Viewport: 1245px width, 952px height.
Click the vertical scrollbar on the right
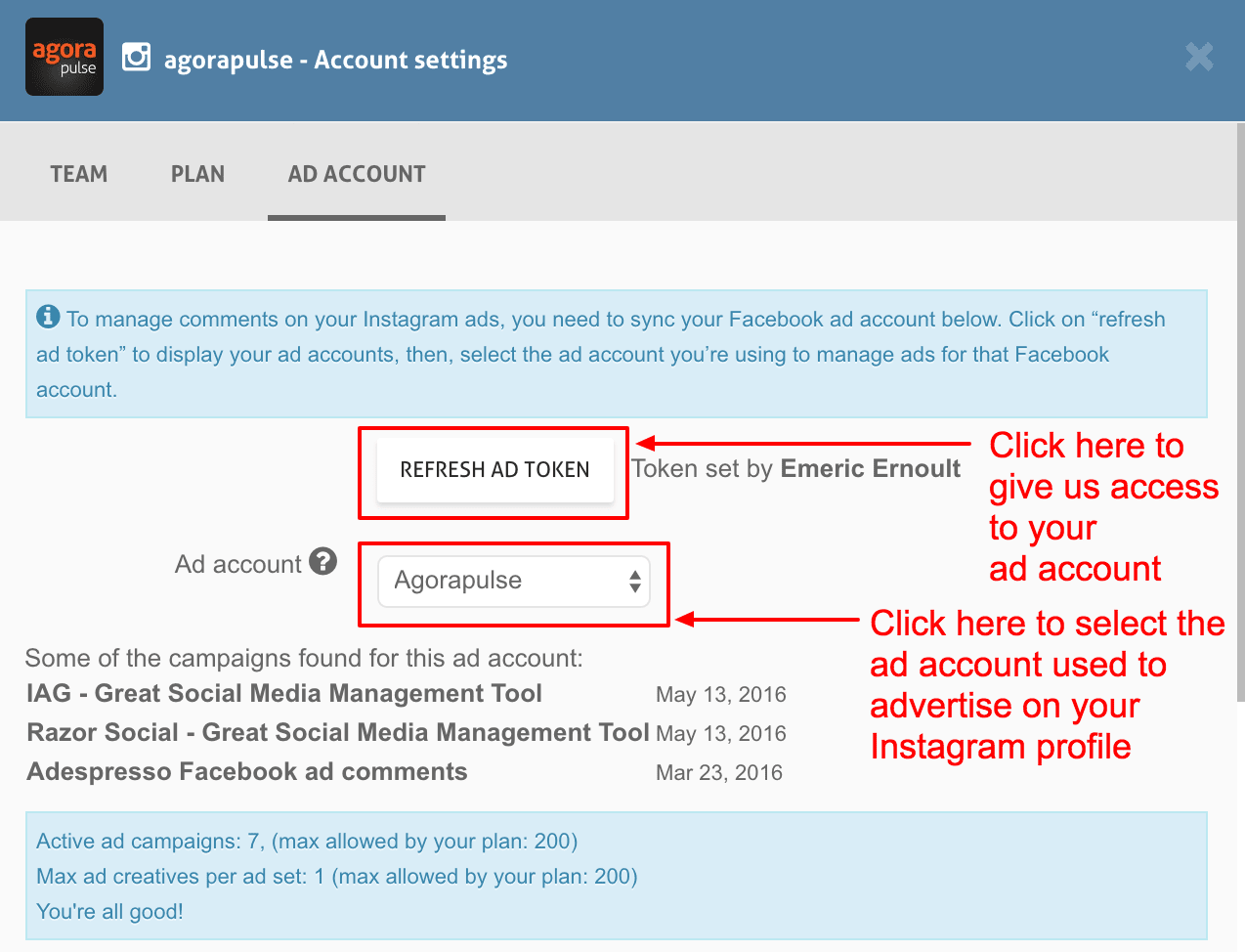[x=1240, y=411]
